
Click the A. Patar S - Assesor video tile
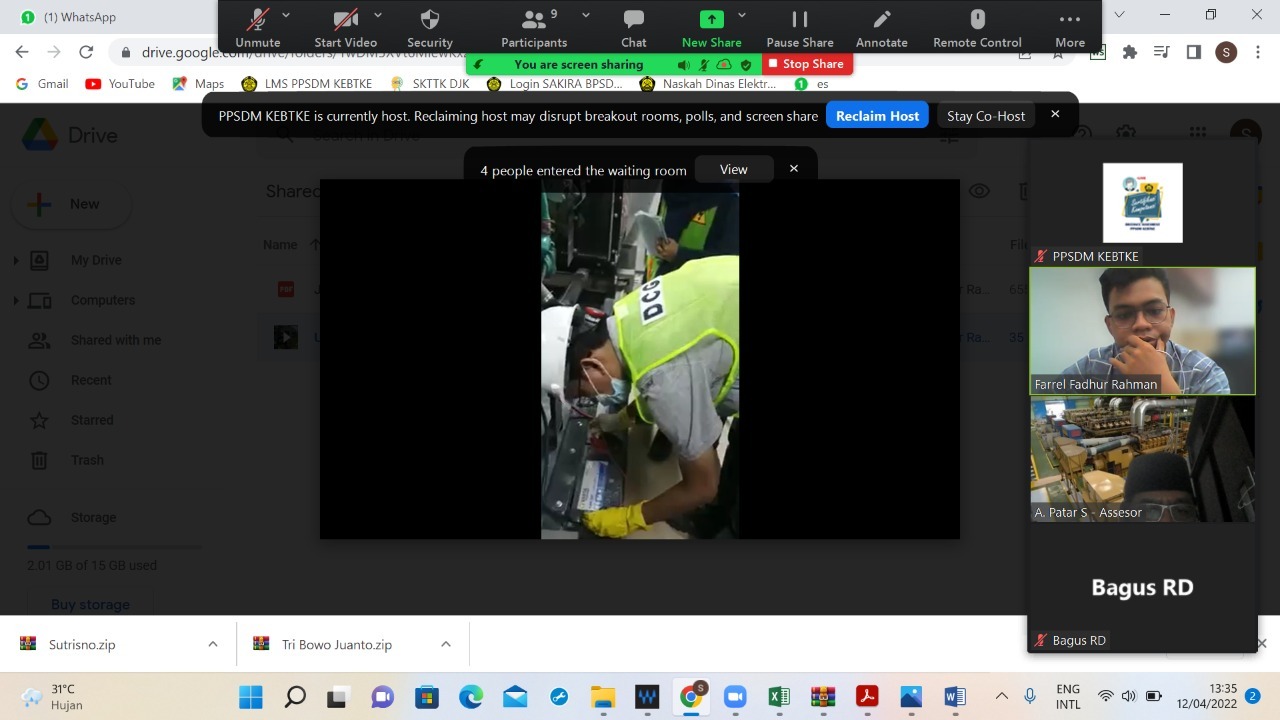pyautogui.click(x=1142, y=459)
